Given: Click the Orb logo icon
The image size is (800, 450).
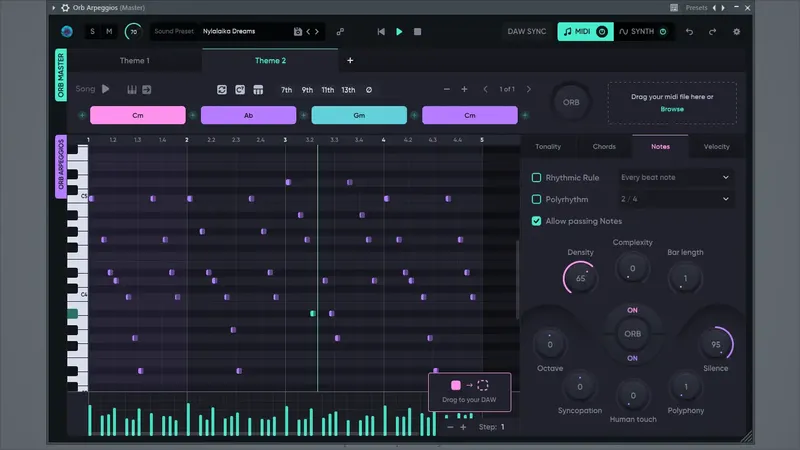Looking at the screenshot, I should (x=67, y=32).
